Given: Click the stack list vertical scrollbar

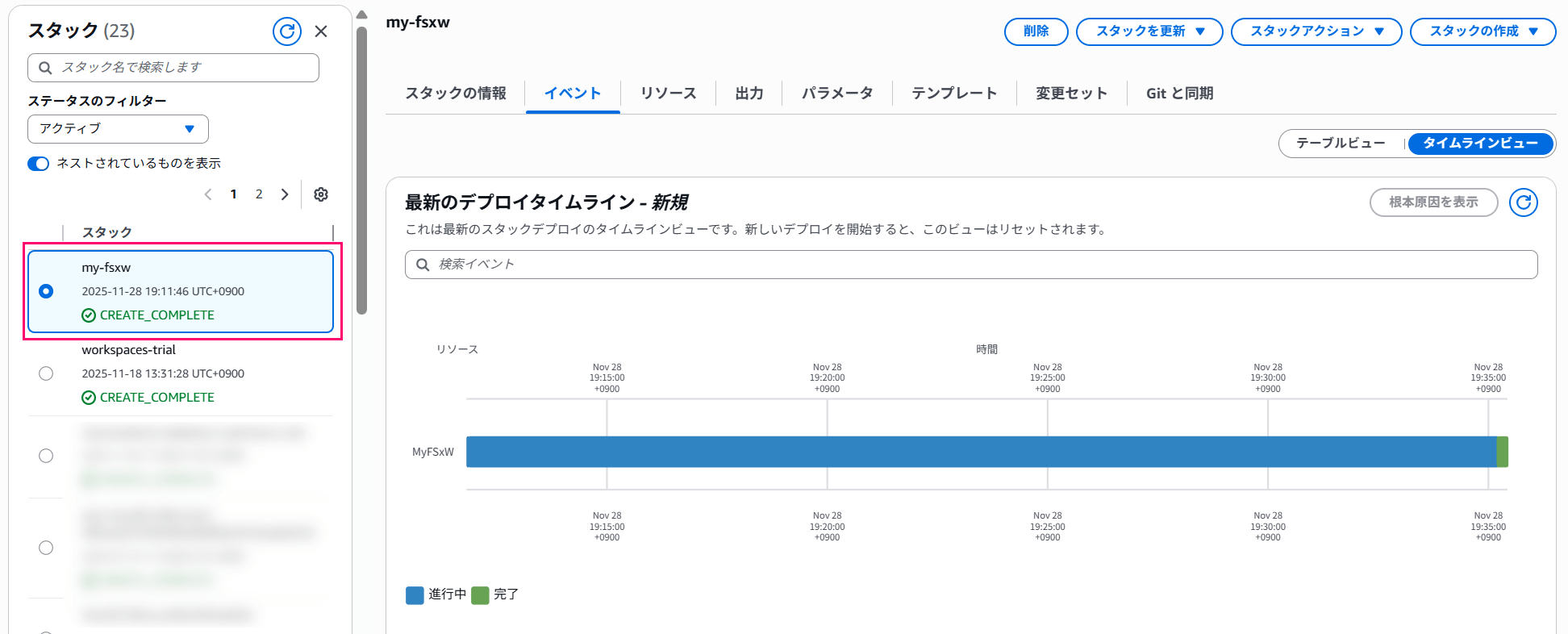Looking at the screenshot, I should (x=361, y=169).
